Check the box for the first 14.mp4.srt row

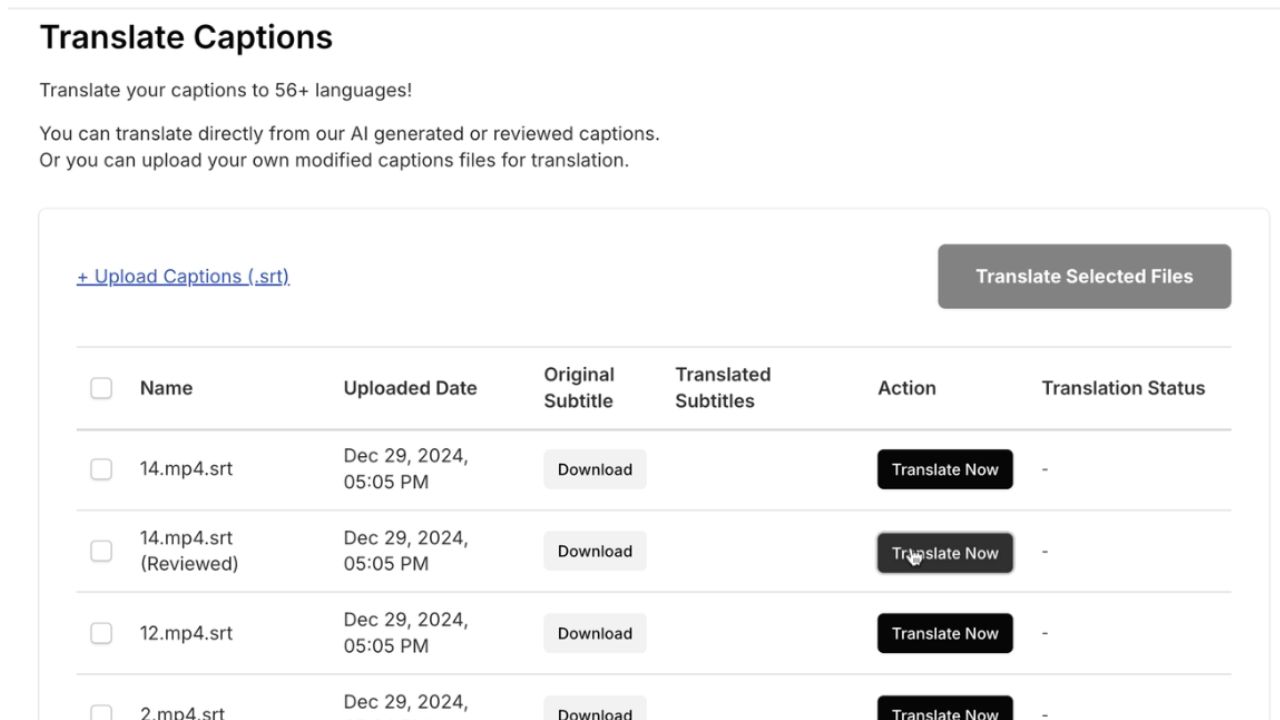101,469
